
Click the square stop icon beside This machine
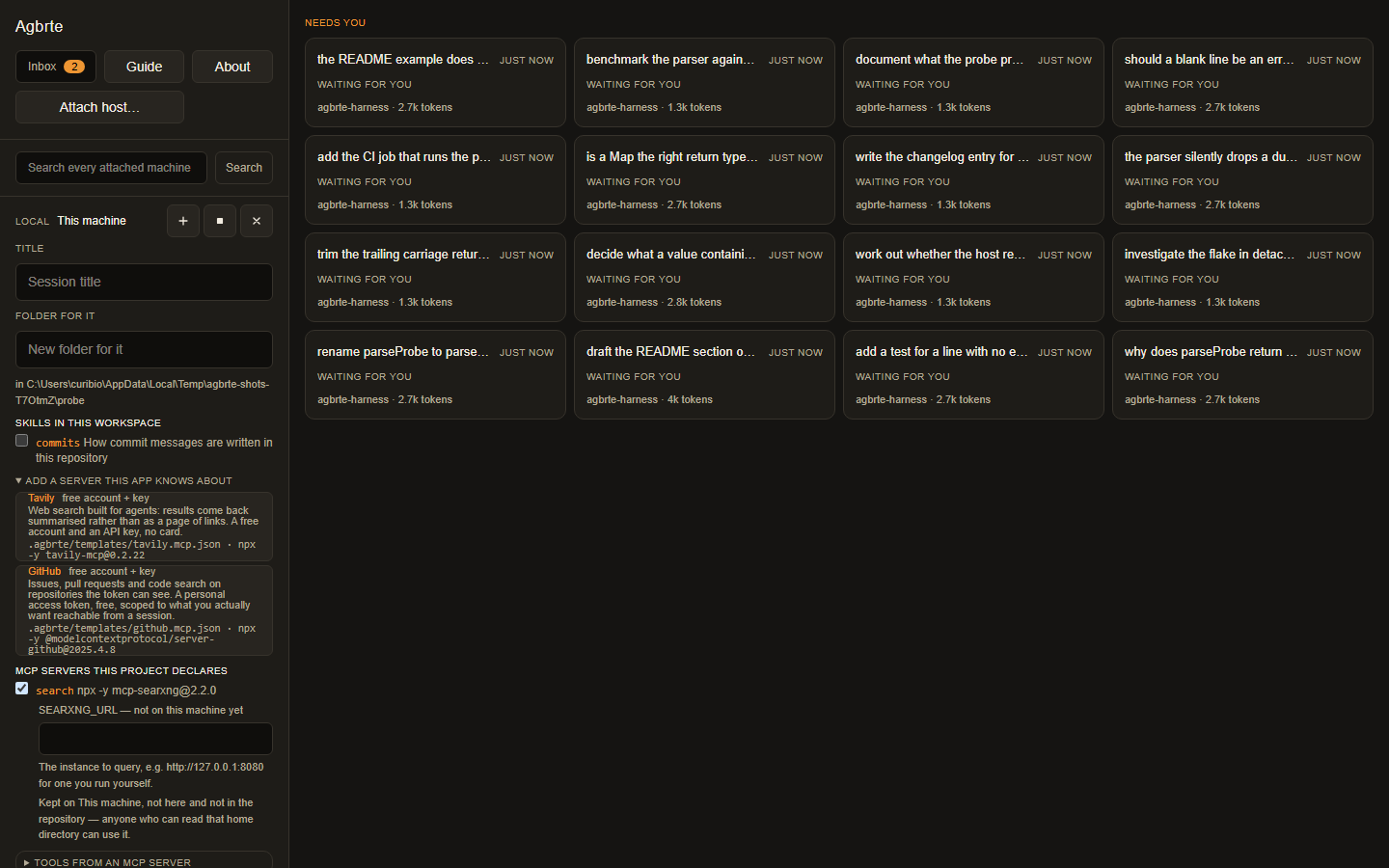[220, 221]
